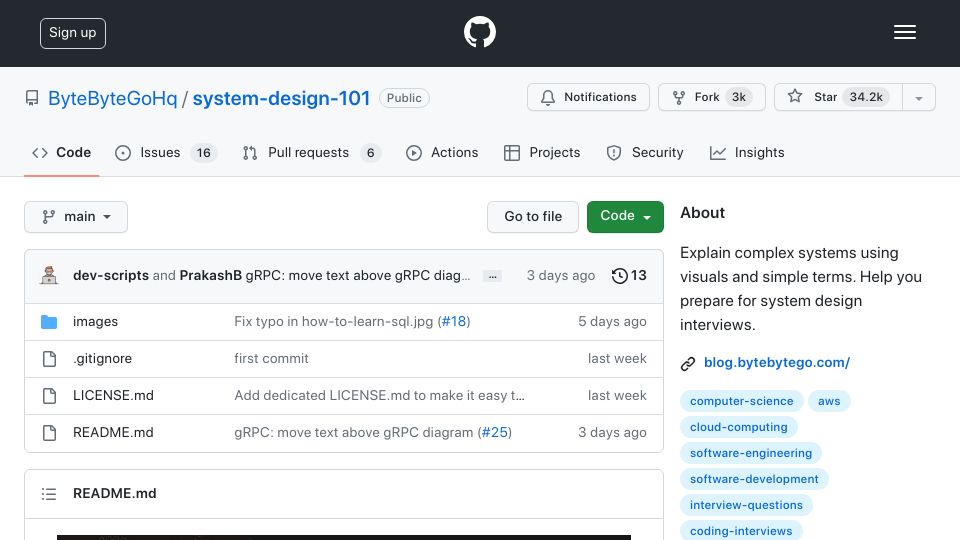Viewport: 960px width, 540px height.
Task: Click the star icon
Action: click(795, 96)
